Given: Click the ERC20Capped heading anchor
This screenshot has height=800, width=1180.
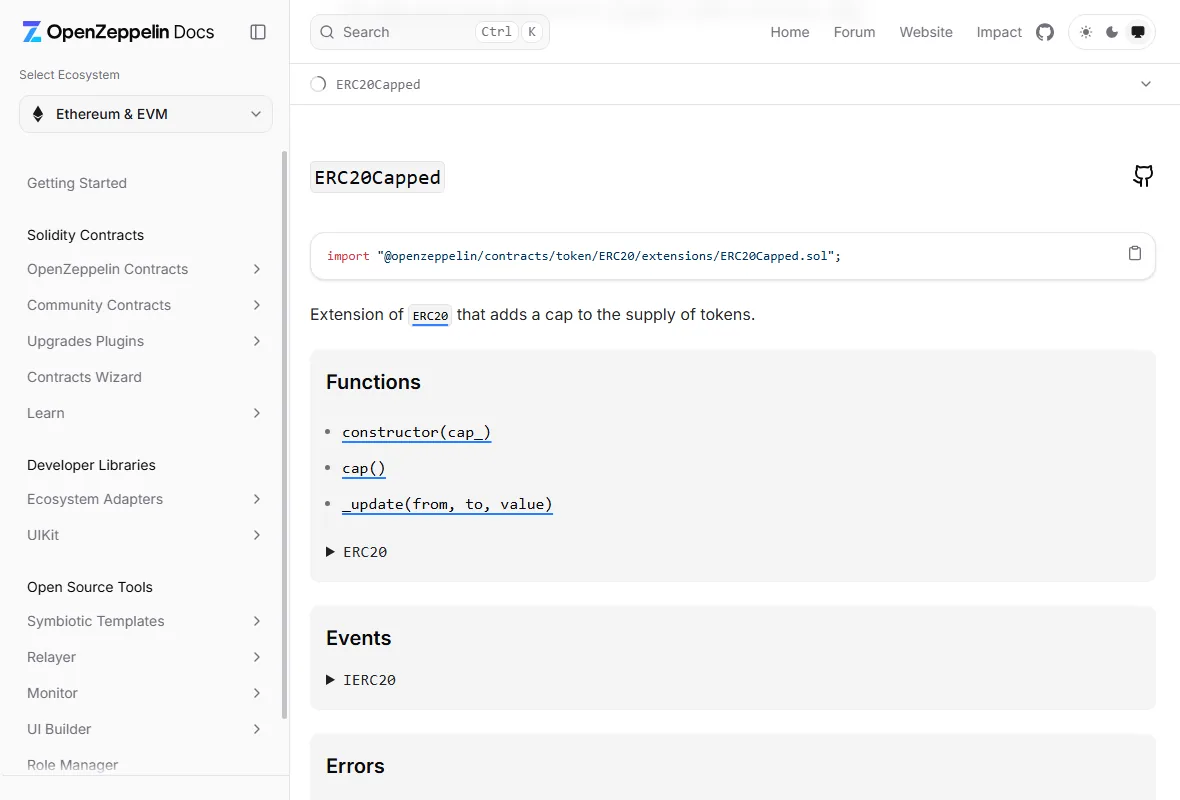Looking at the screenshot, I should coord(377,178).
